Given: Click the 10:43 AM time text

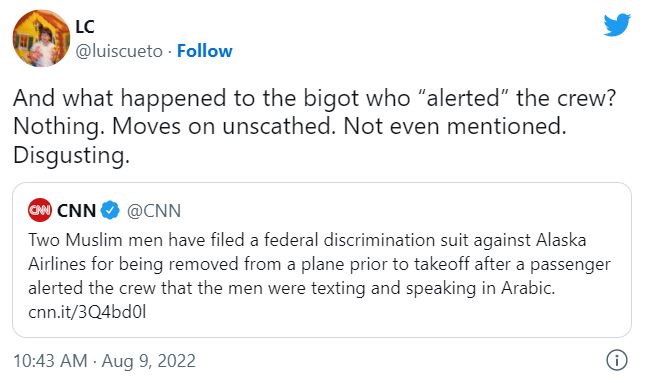Looking at the screenshot, I should [50, 361].
